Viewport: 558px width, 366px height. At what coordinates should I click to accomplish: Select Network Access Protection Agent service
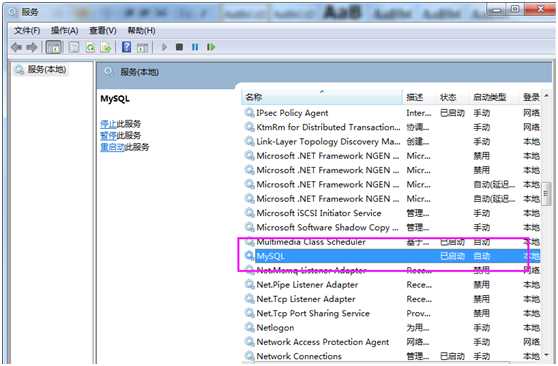pyautogui.click(x=391, y=342)
